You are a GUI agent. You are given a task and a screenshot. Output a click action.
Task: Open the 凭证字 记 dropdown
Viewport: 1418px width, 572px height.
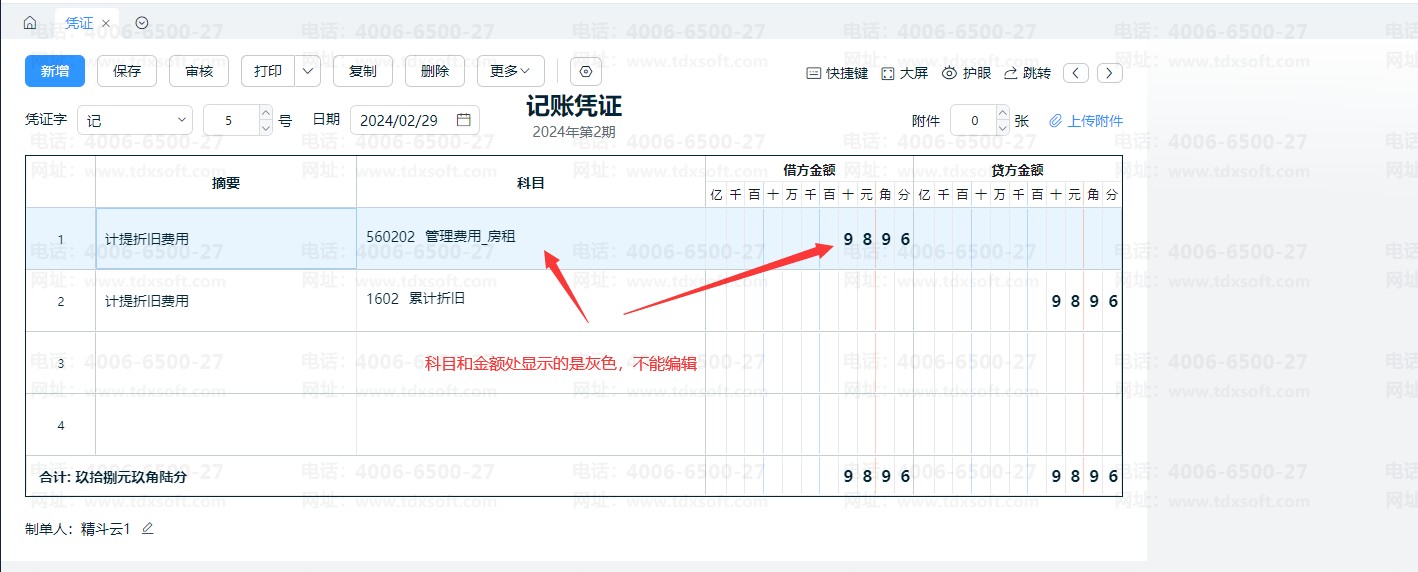pyautogui.click(x=134, y=120)
